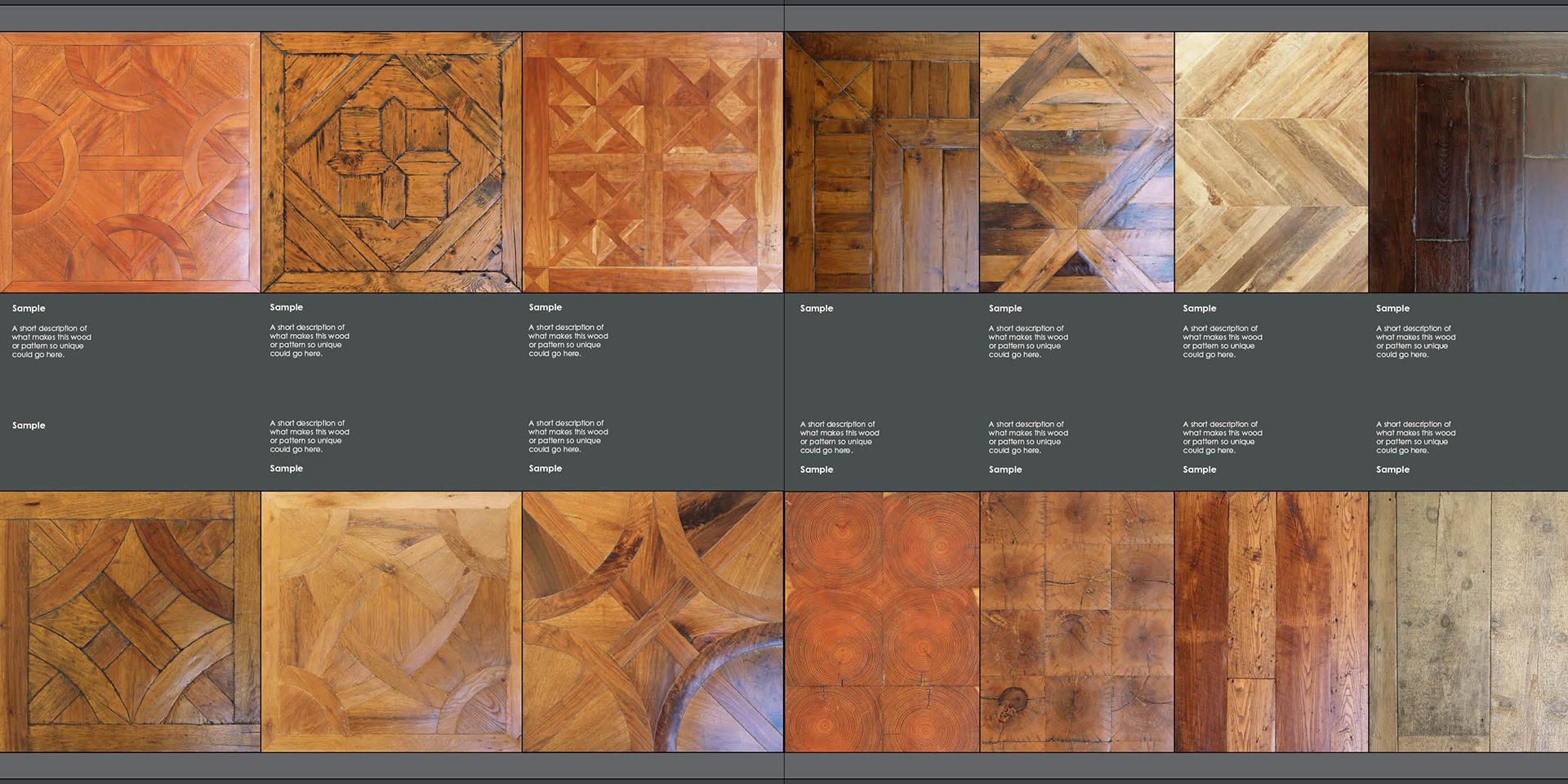This screenshot has height=784, width=1568.
Task: Click the Sample label above the weathered grey planks
Action: [1393, 470]
